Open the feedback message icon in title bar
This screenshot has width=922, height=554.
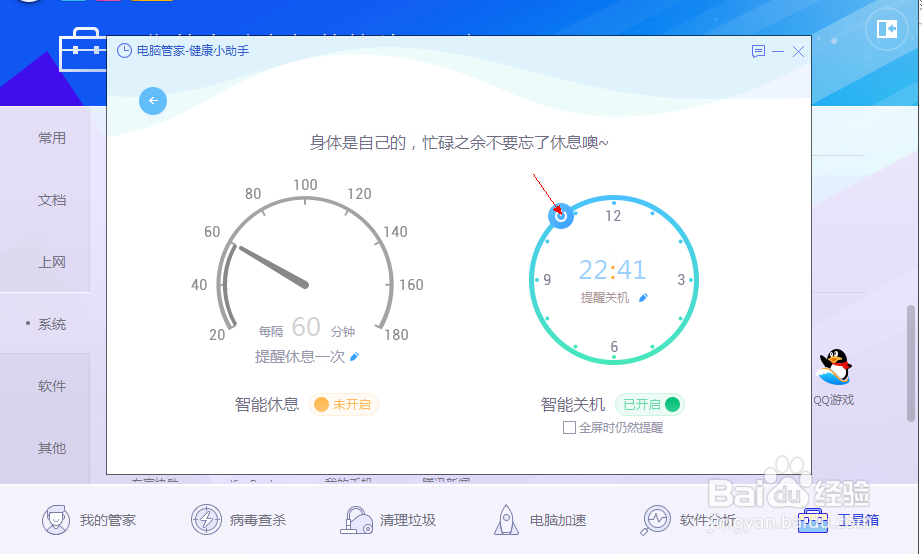pos(758,51)
